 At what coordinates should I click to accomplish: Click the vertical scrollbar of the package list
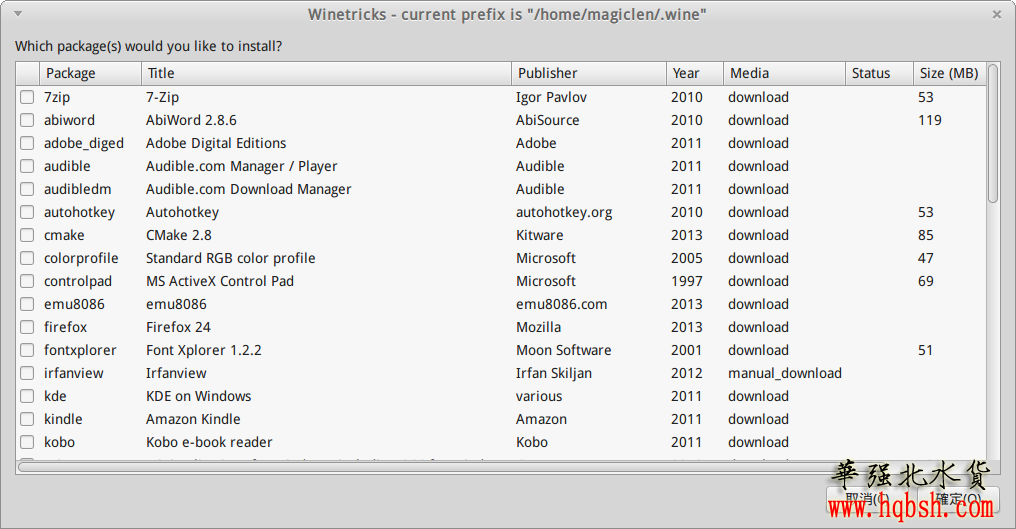[x=993, y=133]
